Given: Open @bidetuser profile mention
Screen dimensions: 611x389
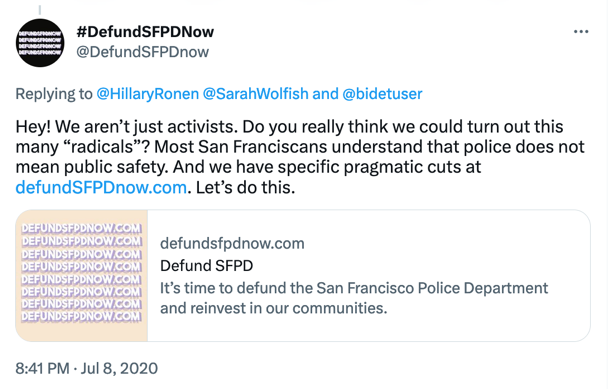Looking at the screenshot, I should pyautogui.click(x=382, y=94).
